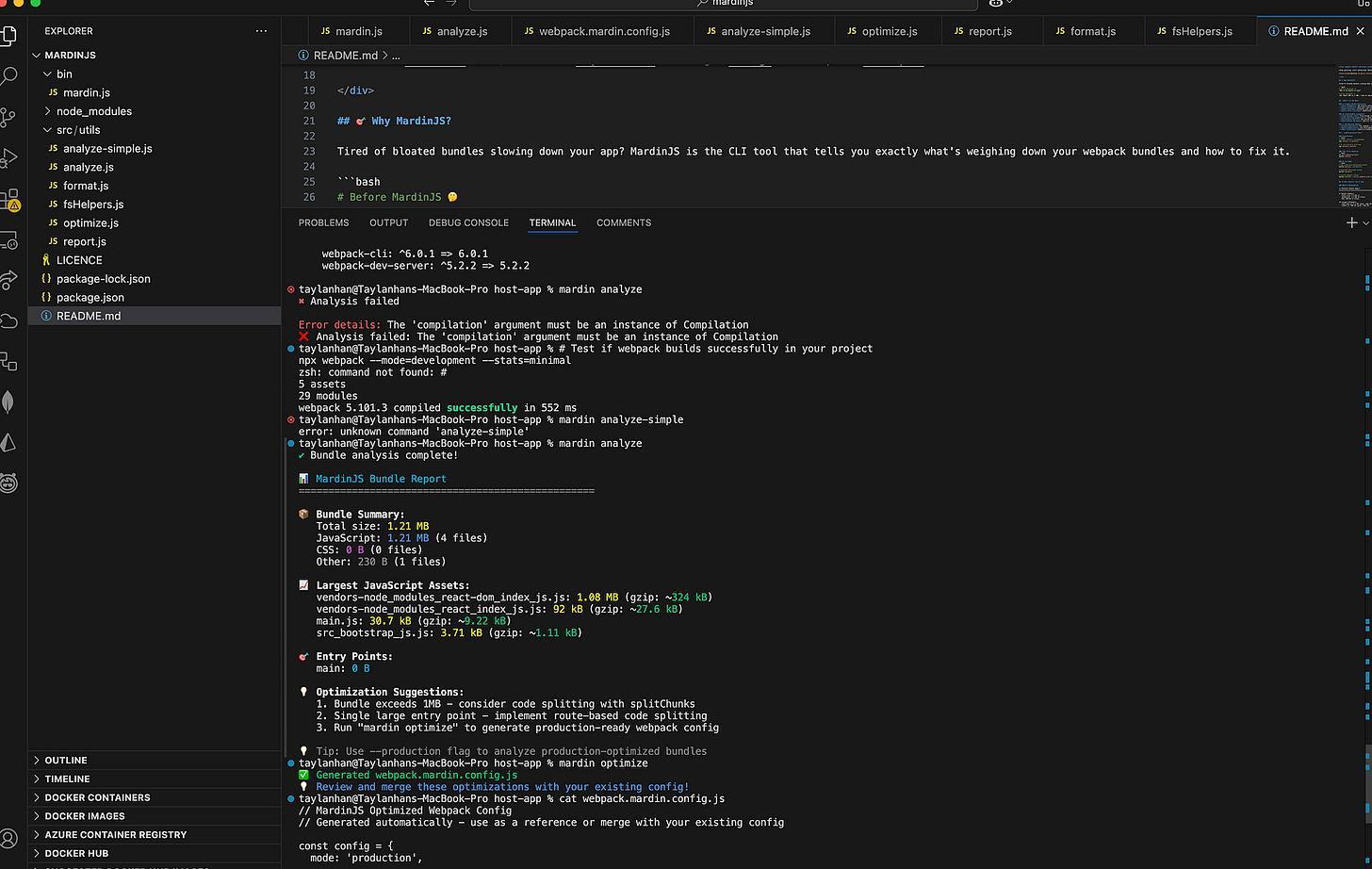Click the breadcrumb ellipsis after README.md
The height and width of the screenshot is (869, 1372).
(x=396, y=56)
